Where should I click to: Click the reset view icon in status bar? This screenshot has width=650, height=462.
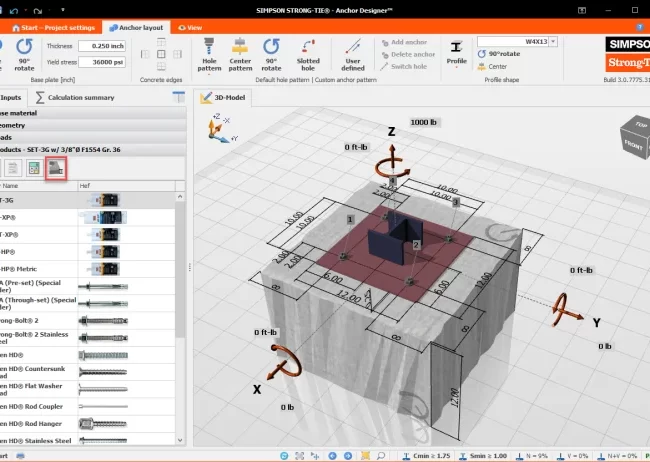tap(284, 456)
